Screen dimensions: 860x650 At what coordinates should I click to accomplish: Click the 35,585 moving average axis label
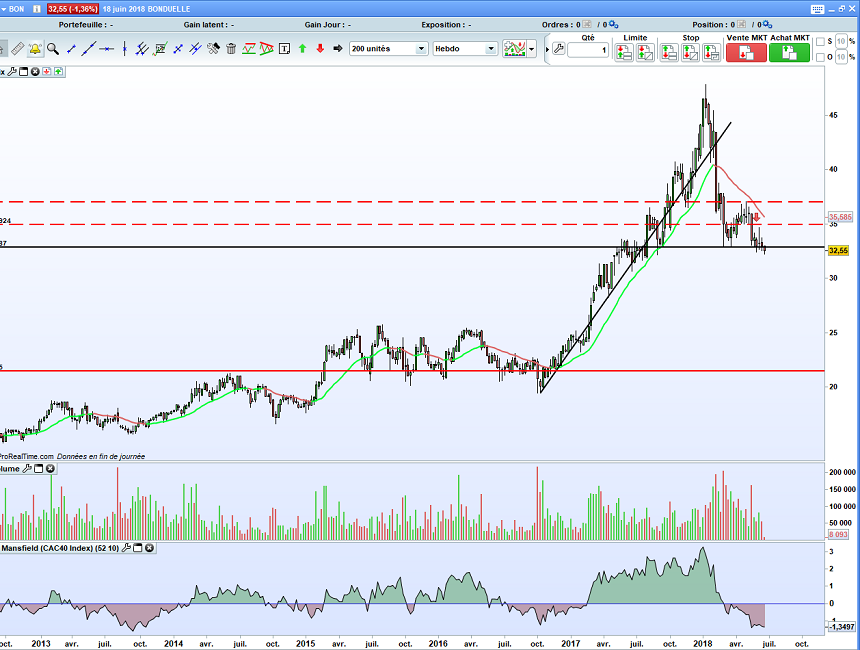(840, 217)
